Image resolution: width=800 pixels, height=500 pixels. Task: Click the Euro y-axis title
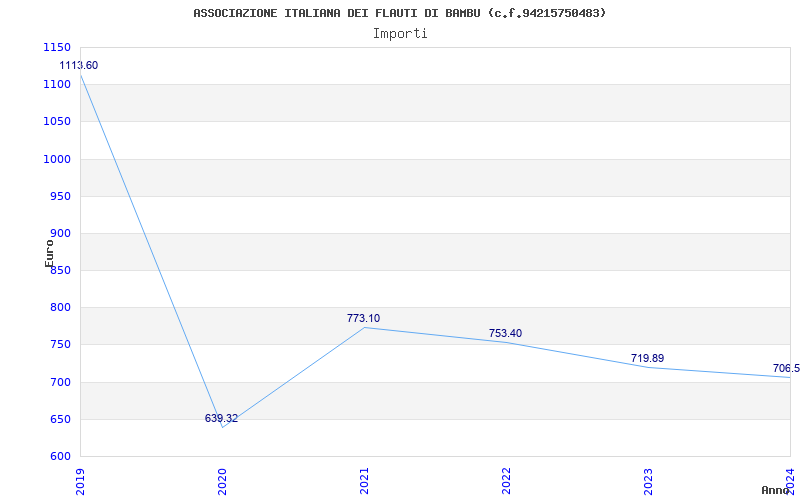coord(49,254)
